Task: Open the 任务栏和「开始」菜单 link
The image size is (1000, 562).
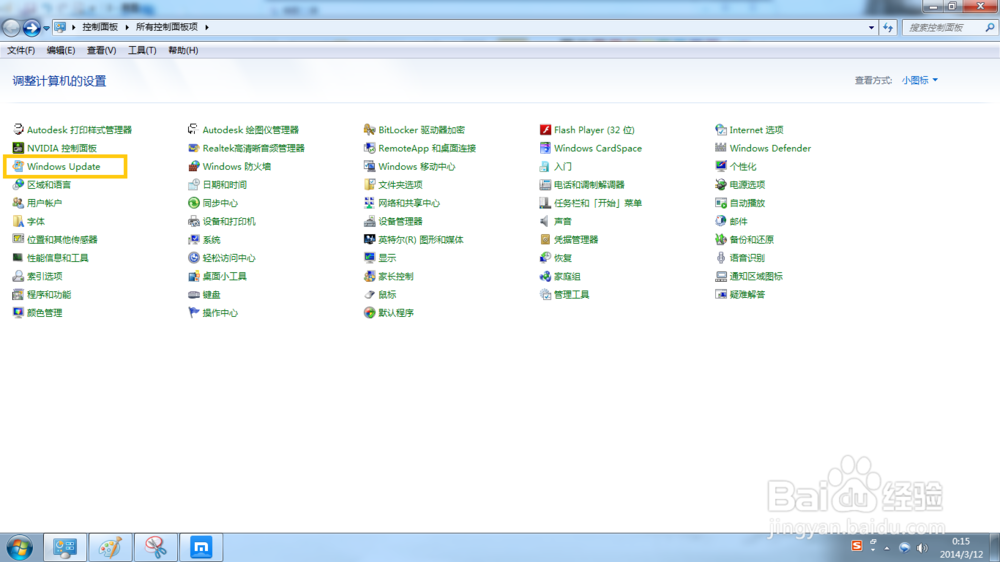Action: pos(598,203)
